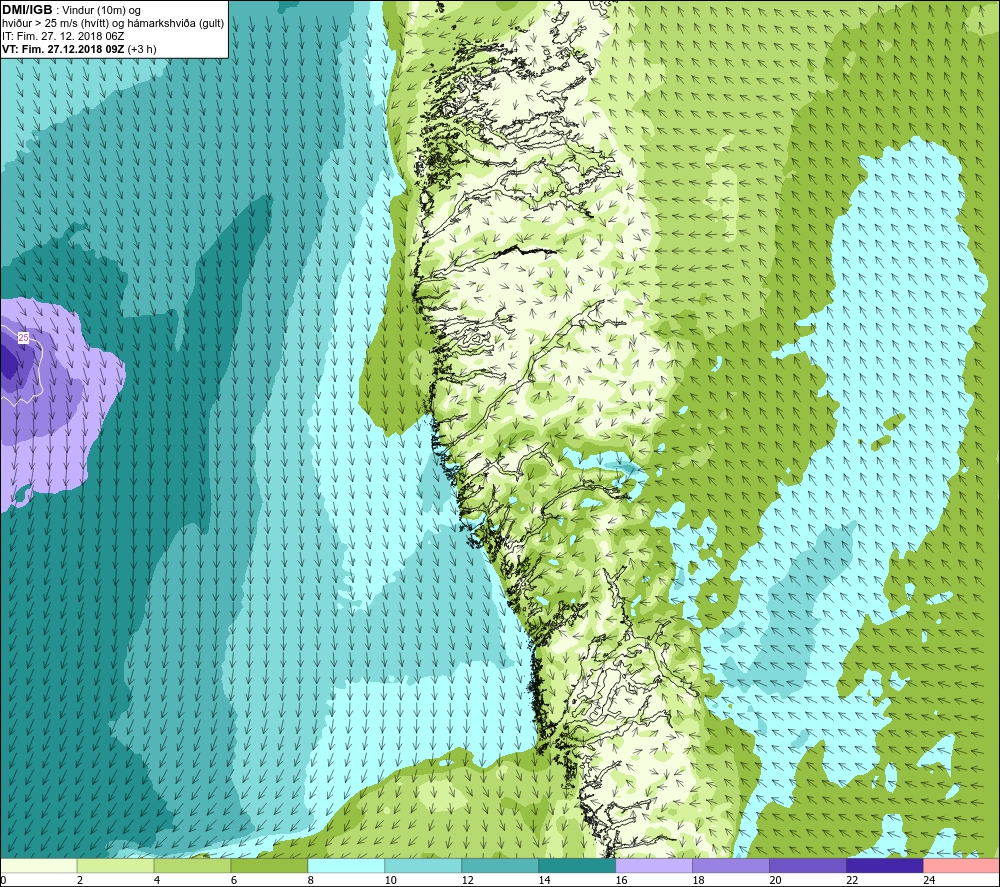Click the "22" value on color scale
This screenshot has height=887, width=1000.
click(x=852, y=880)
